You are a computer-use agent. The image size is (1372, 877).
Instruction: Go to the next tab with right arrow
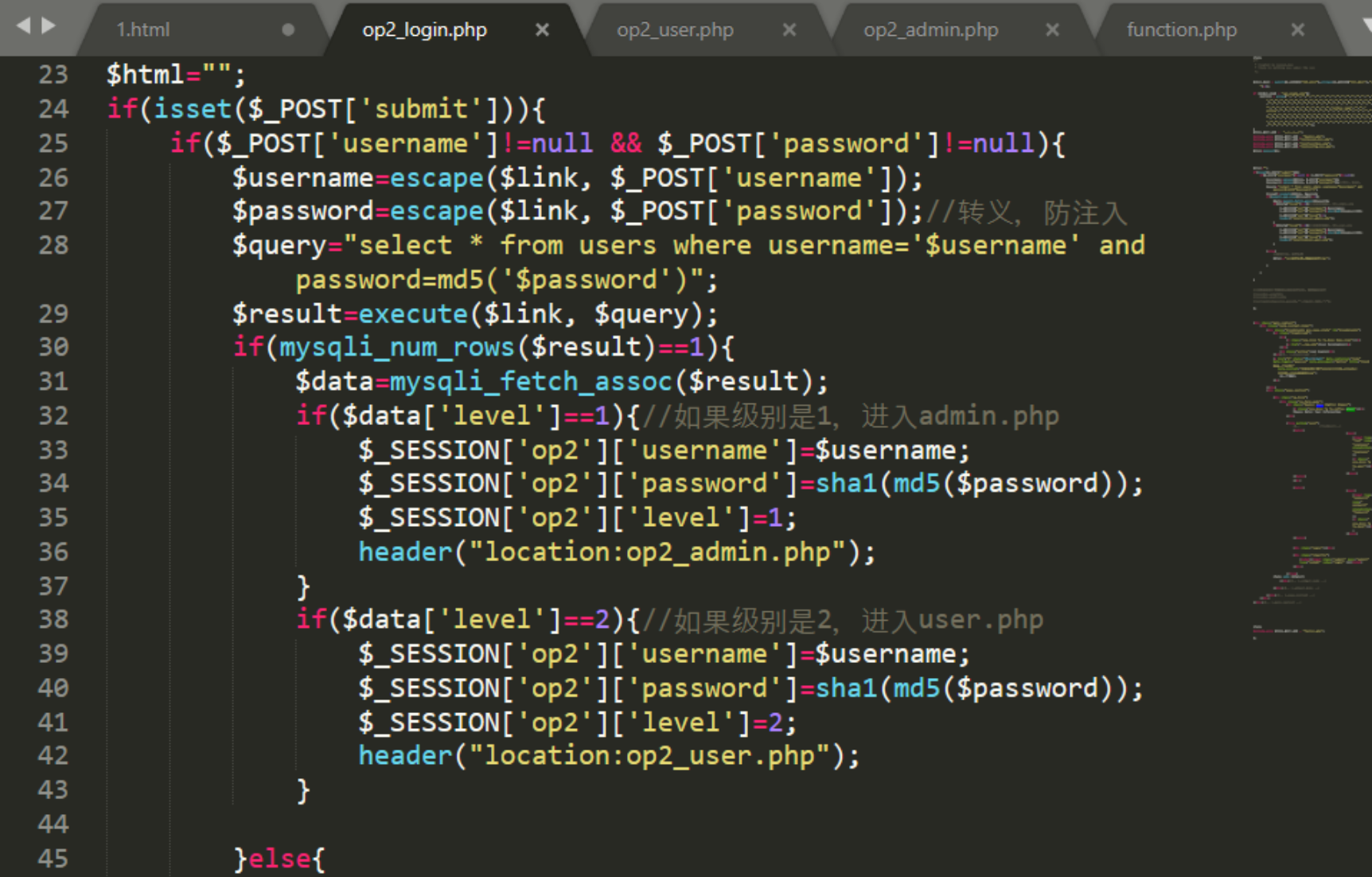49,26
